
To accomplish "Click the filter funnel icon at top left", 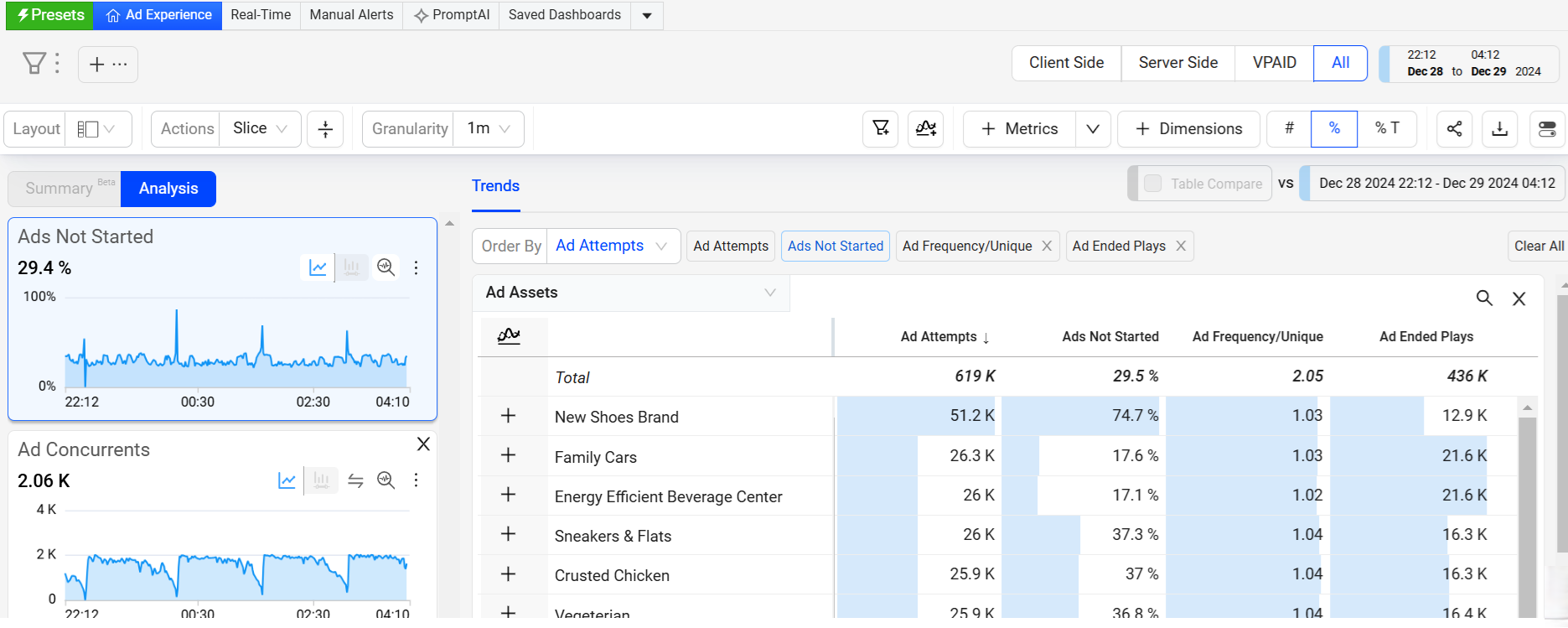I will [x=34, y=64].
